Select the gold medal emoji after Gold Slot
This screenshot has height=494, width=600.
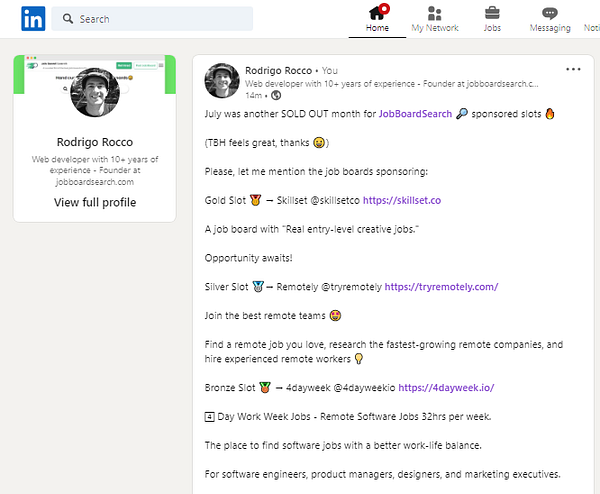tap(255, 200)
